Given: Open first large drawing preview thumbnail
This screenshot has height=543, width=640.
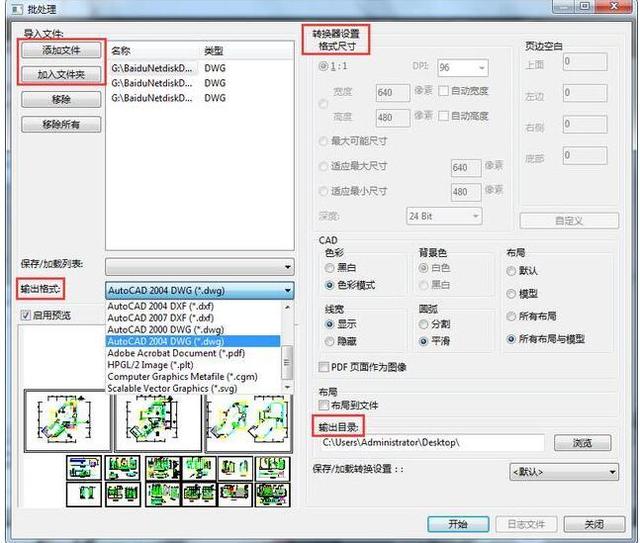Looking at the screenshot, I should tap(67, 421).
